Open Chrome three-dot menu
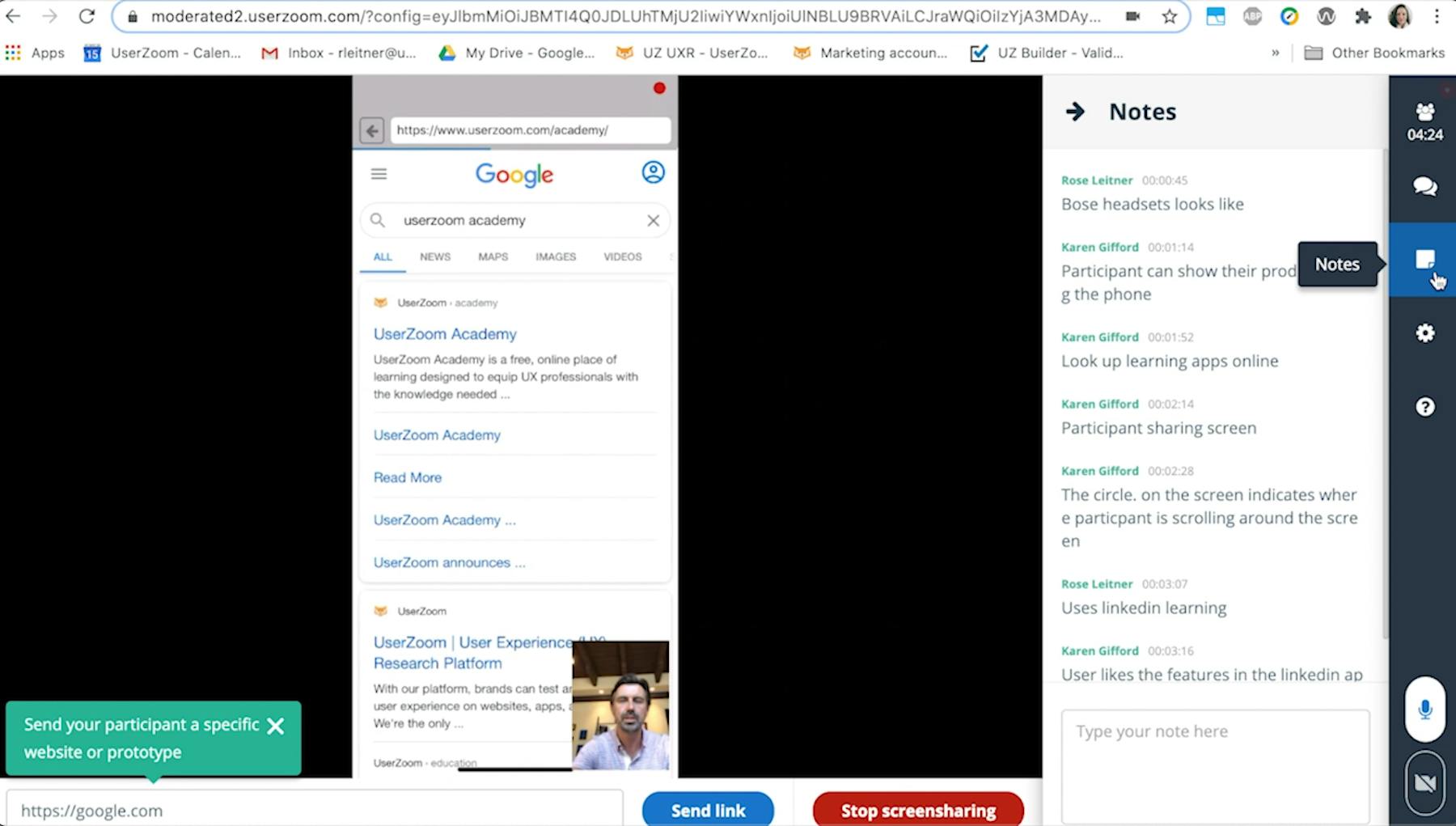 coord(1437,16)
